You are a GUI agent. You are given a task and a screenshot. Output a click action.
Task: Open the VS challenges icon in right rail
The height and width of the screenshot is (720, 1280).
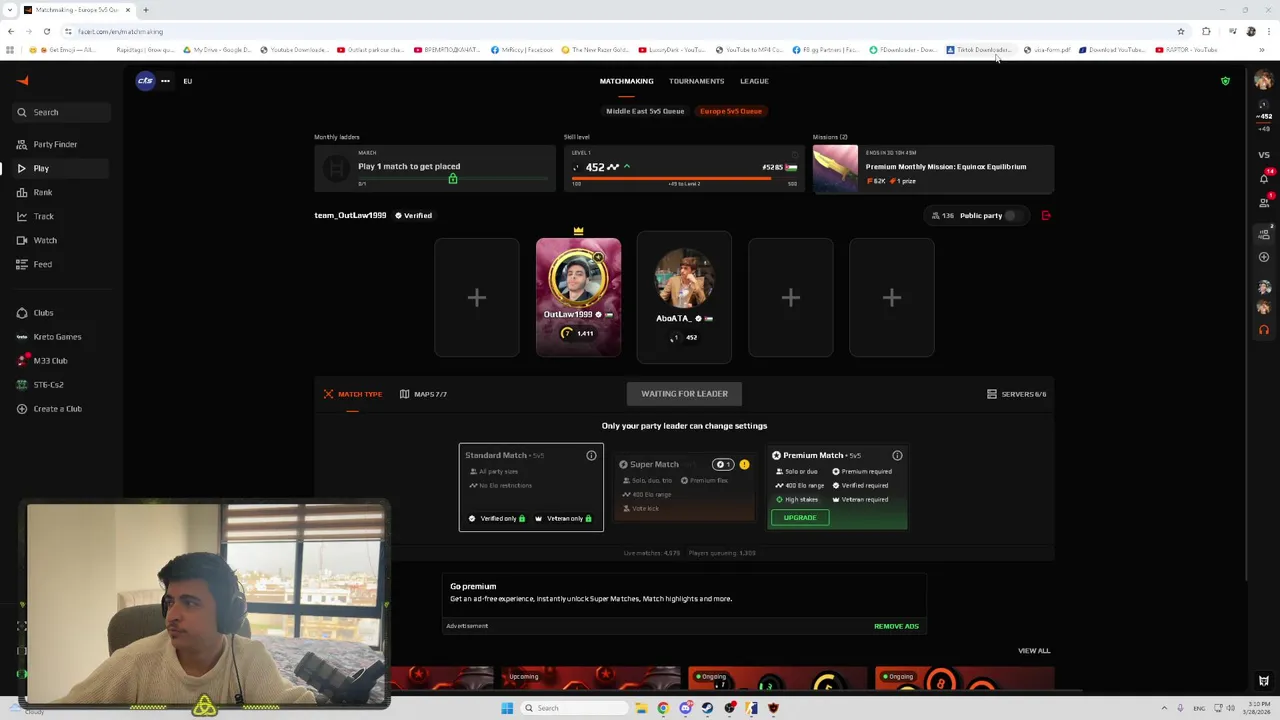(1264, 155)
